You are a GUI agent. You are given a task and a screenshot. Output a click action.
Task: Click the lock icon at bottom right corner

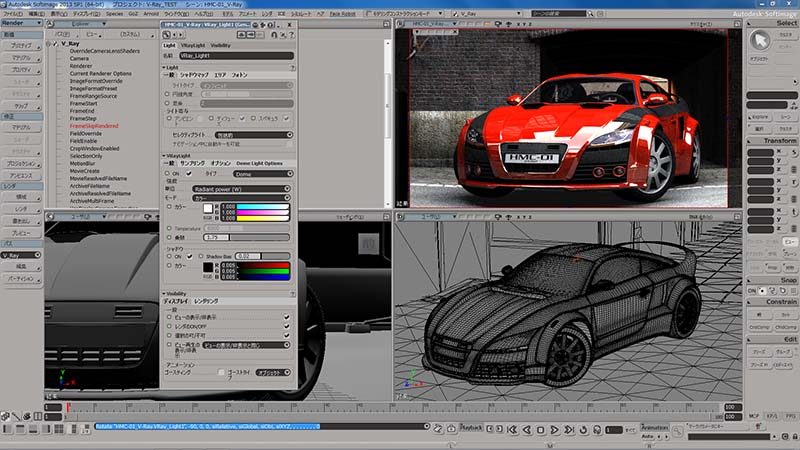point(795,437)
